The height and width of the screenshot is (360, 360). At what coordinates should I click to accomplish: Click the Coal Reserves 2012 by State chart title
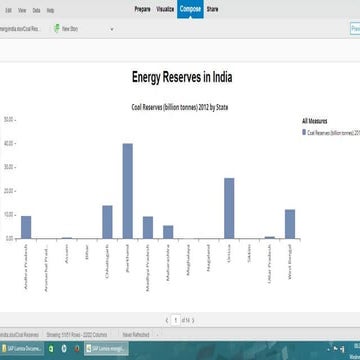(180, 107)
